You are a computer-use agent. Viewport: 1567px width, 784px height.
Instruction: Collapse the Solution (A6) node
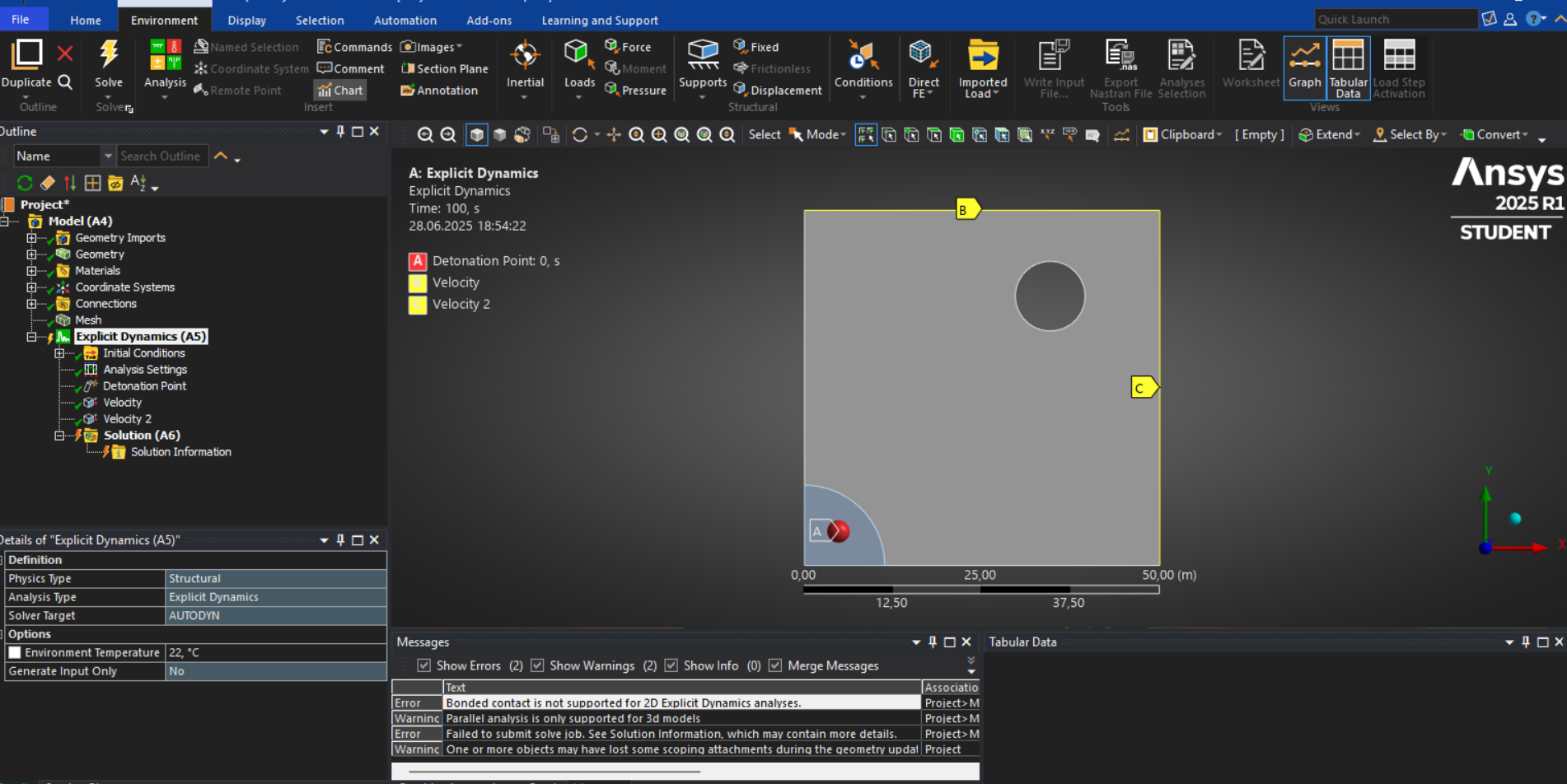(x=59, y=436)
